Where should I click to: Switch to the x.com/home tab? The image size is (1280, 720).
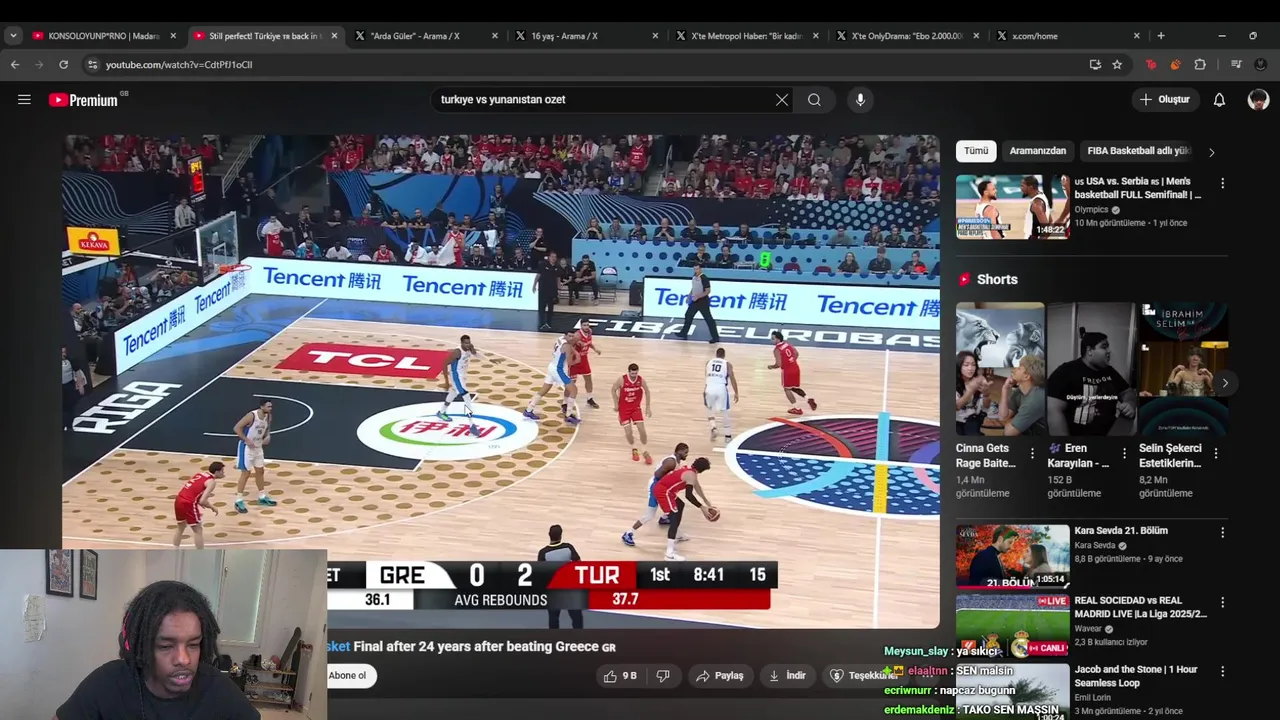pyautogui.click(x=1069, y=36)
